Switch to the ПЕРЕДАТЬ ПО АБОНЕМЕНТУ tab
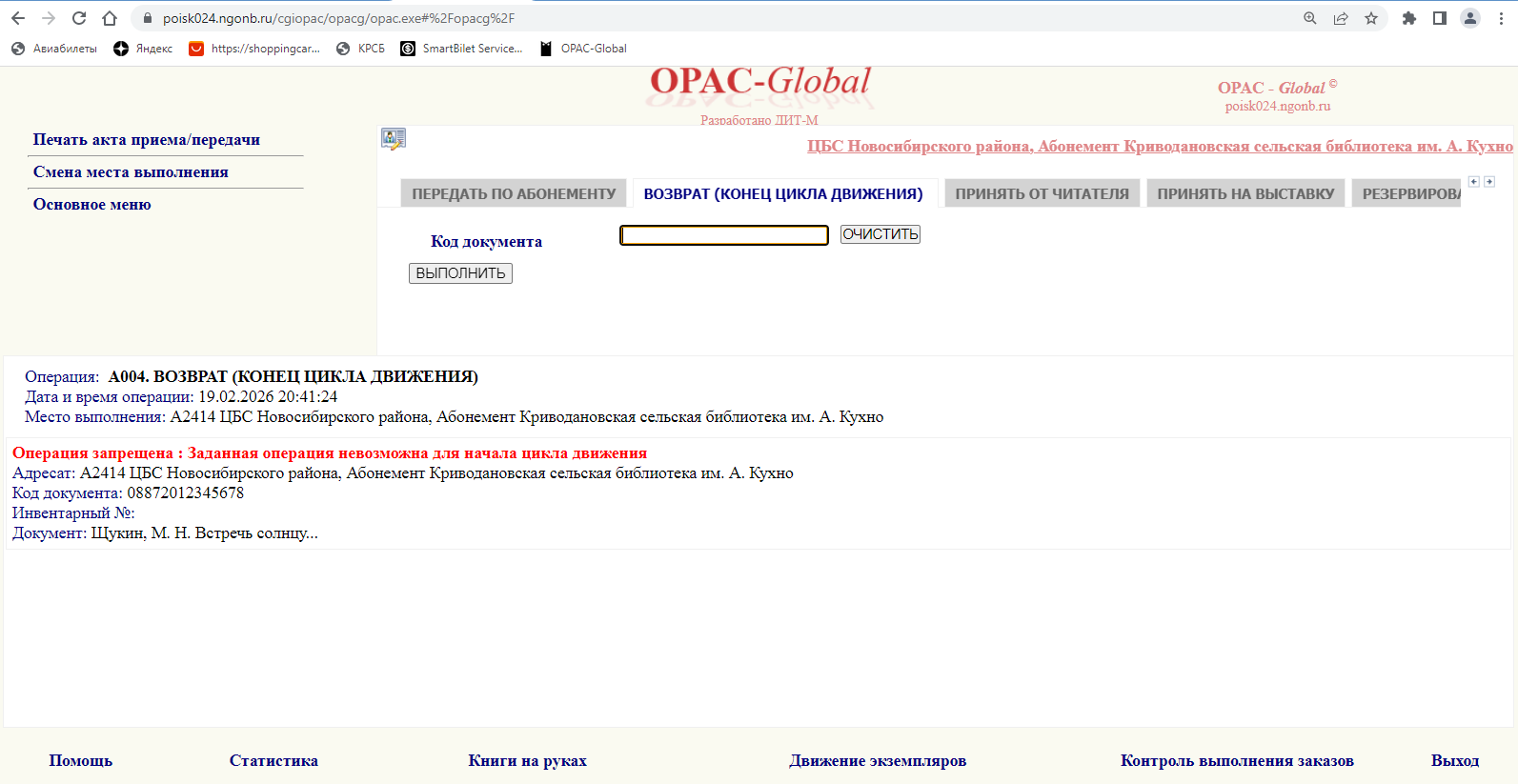Image resolution: width=1518 pixels, height=784 pixels. pos(514,193)
